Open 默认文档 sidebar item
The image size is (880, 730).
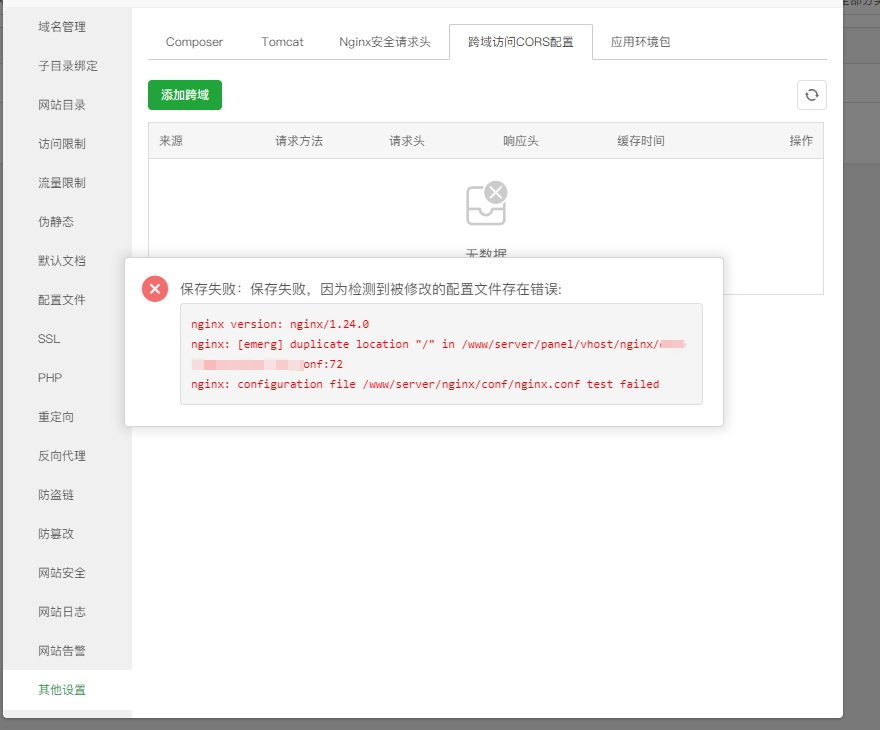(x=62, y=261)
